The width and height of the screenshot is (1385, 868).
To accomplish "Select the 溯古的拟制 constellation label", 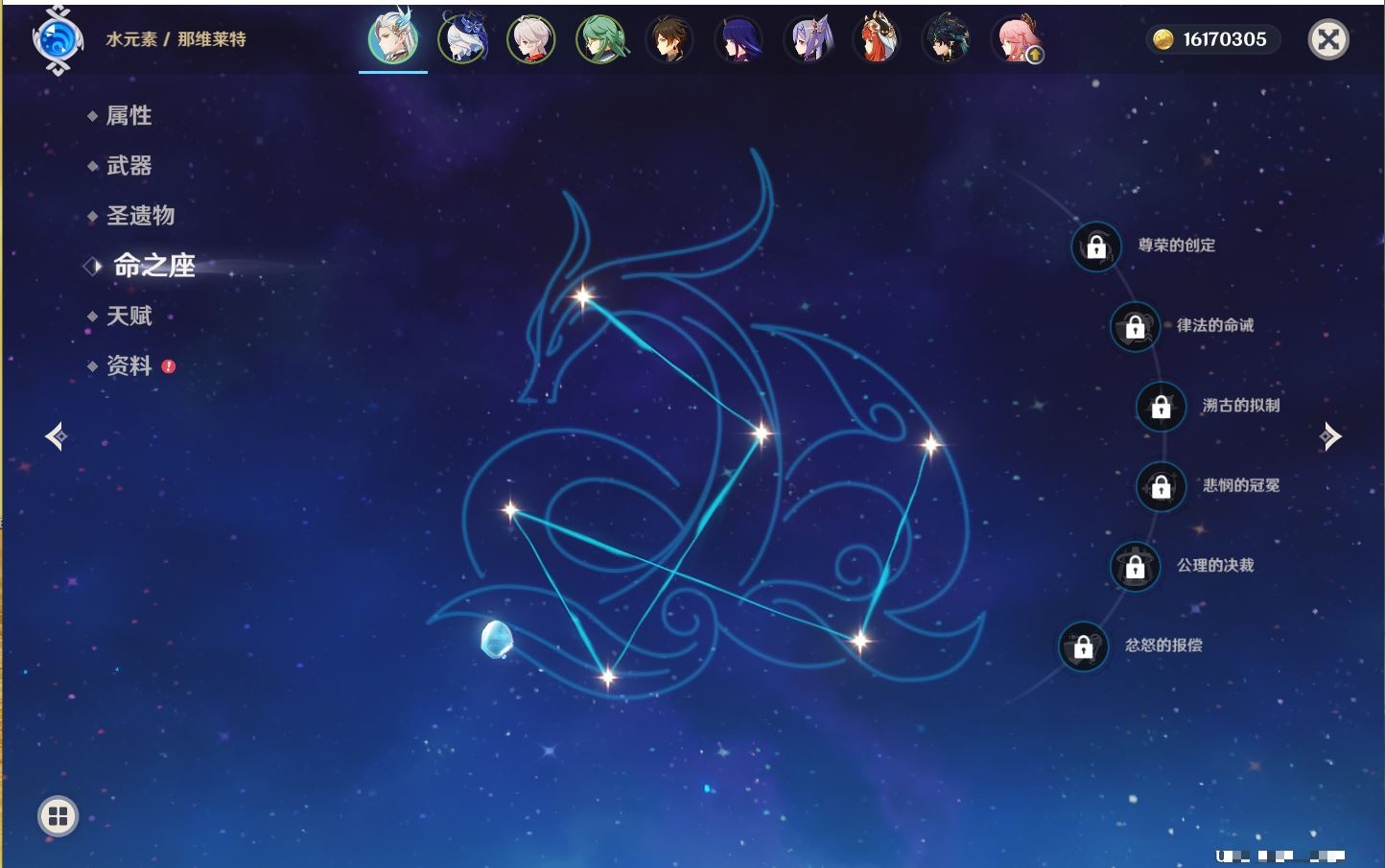I will coord(1241,405).
